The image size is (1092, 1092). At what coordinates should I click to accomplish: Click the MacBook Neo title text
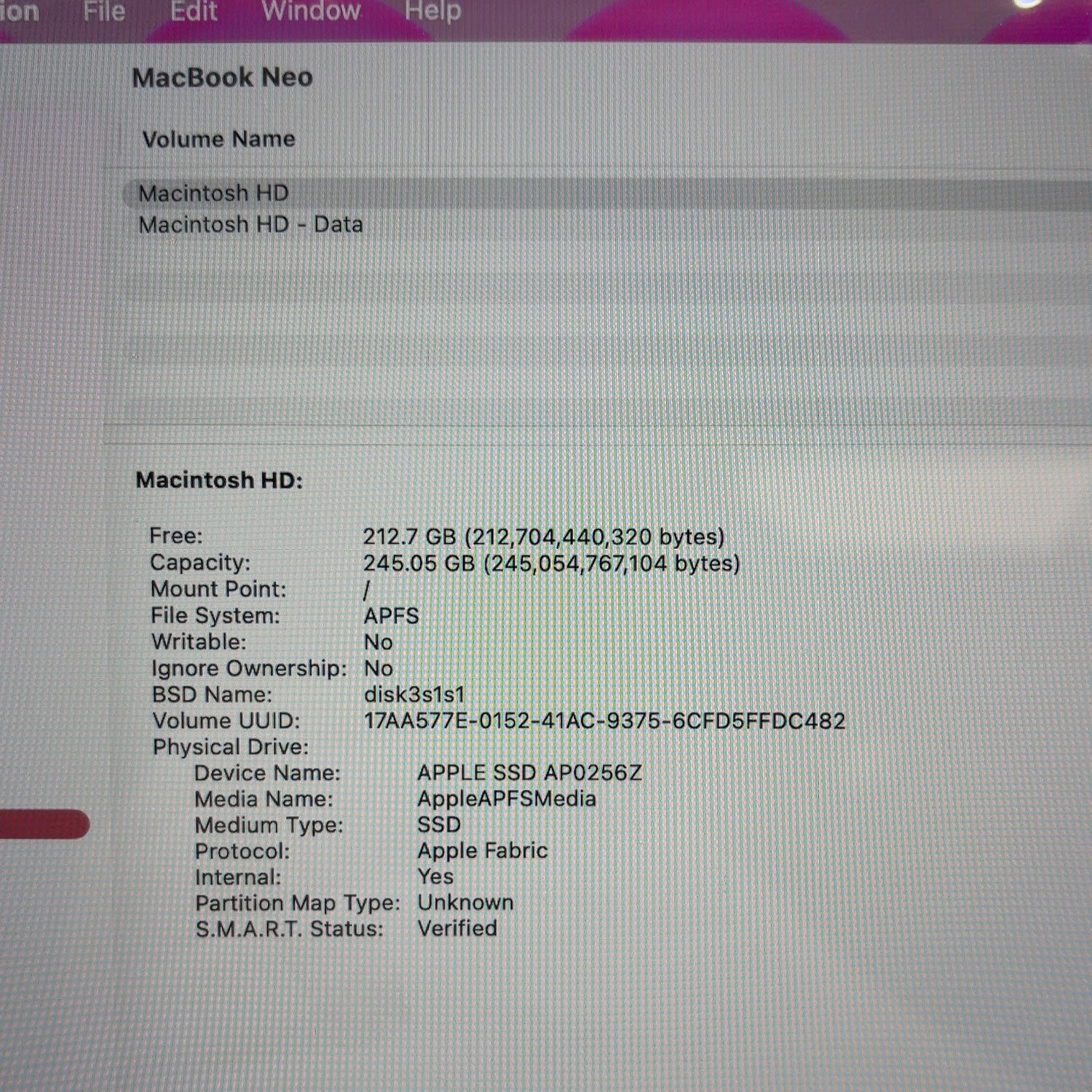(x=222, y=77)
